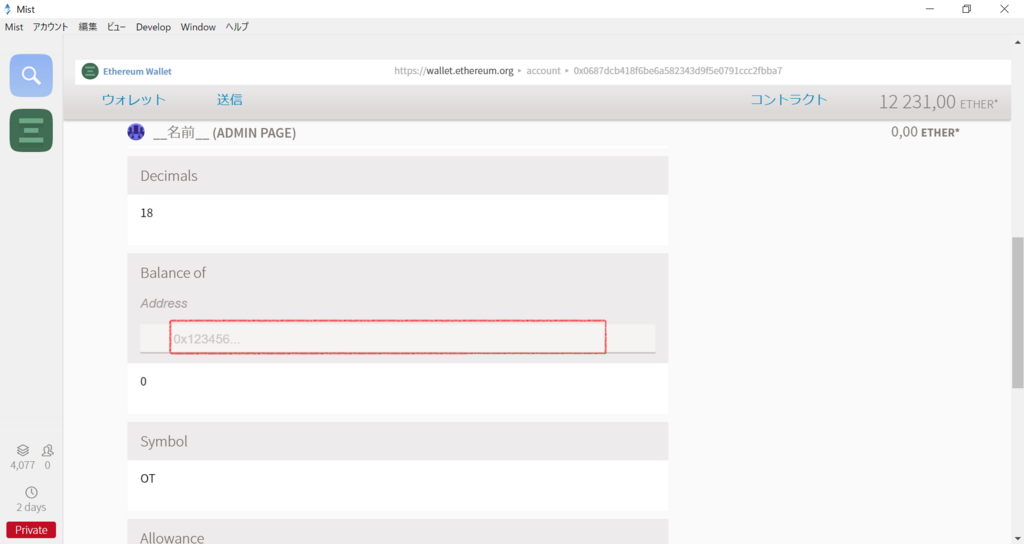Click the scrollbar down arrow
The height and width of the screenshot is (544, 1024).
tap(1017, 538)
